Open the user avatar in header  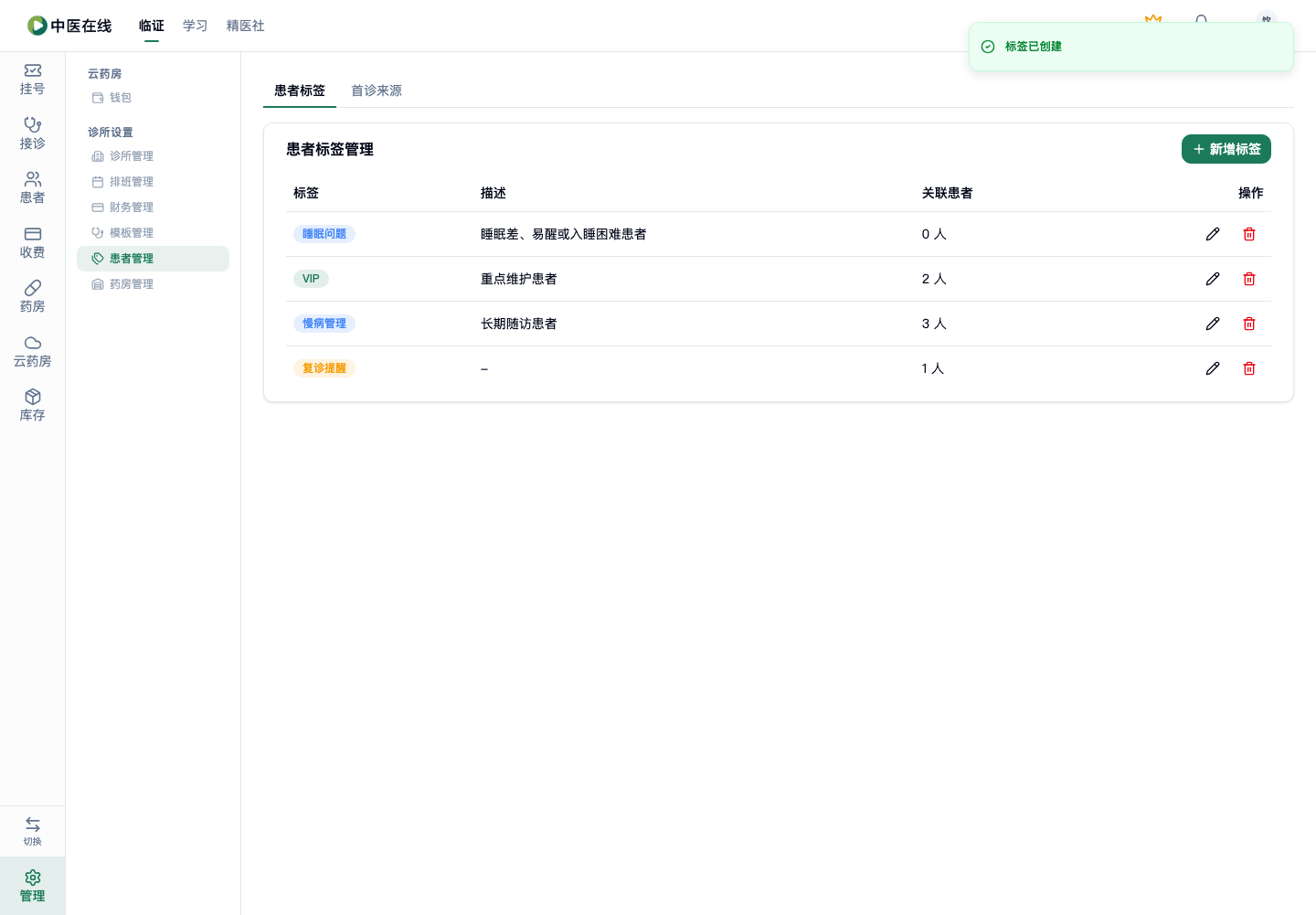tap(1267, 17)
